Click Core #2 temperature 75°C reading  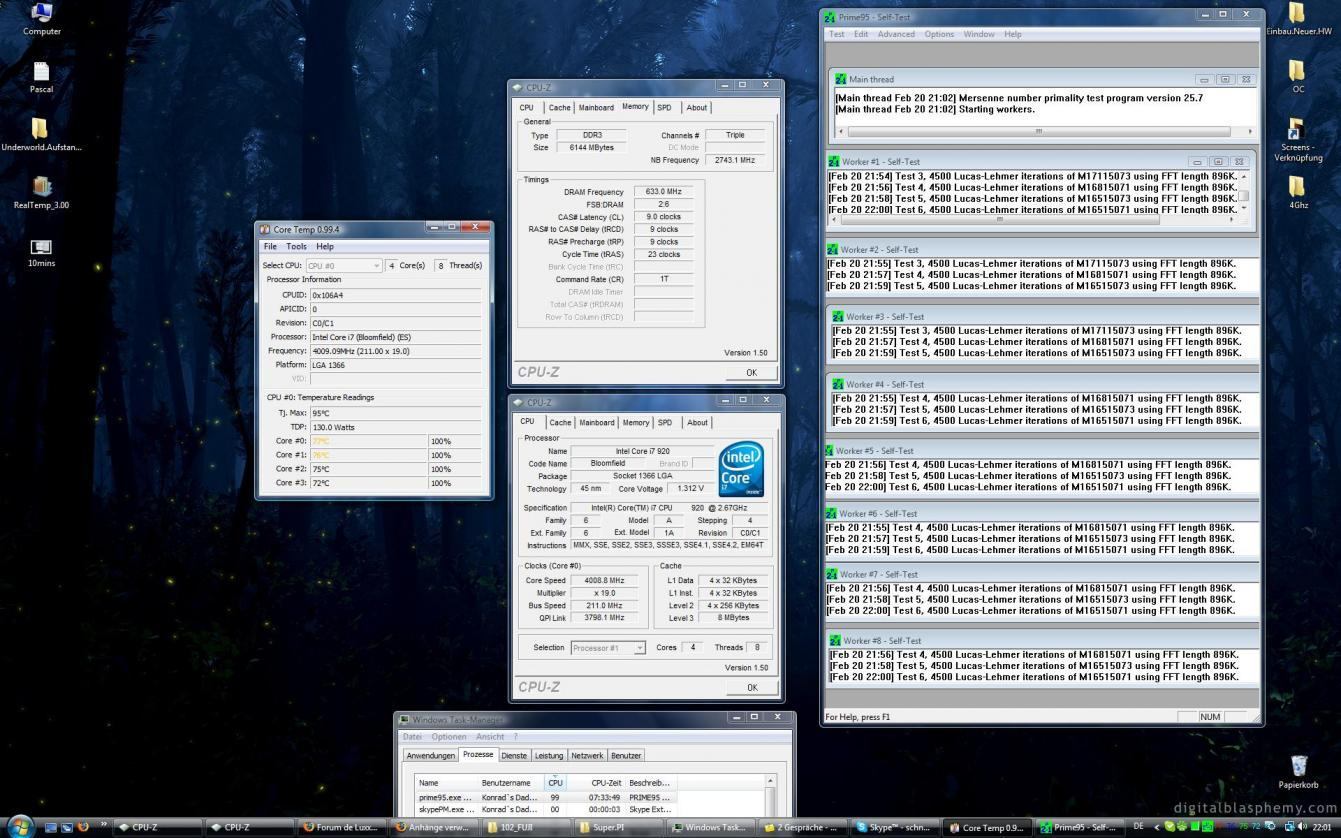369,468
